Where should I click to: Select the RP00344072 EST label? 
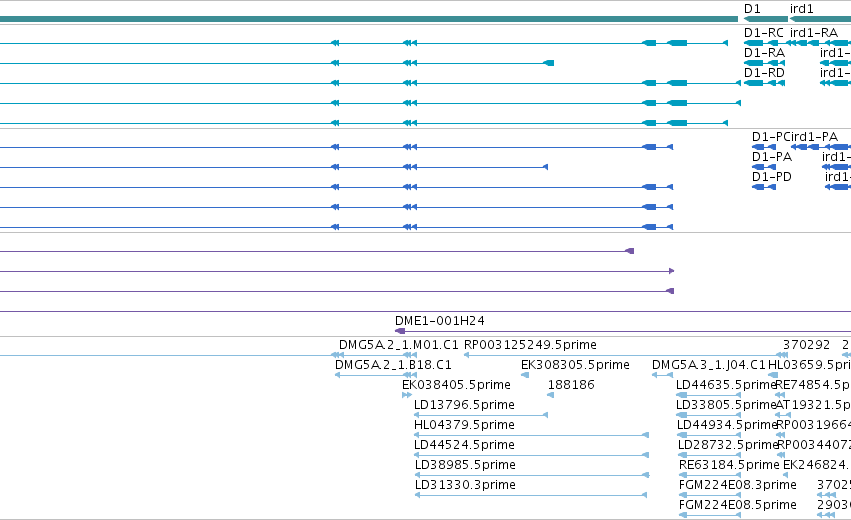coord(814,445)
